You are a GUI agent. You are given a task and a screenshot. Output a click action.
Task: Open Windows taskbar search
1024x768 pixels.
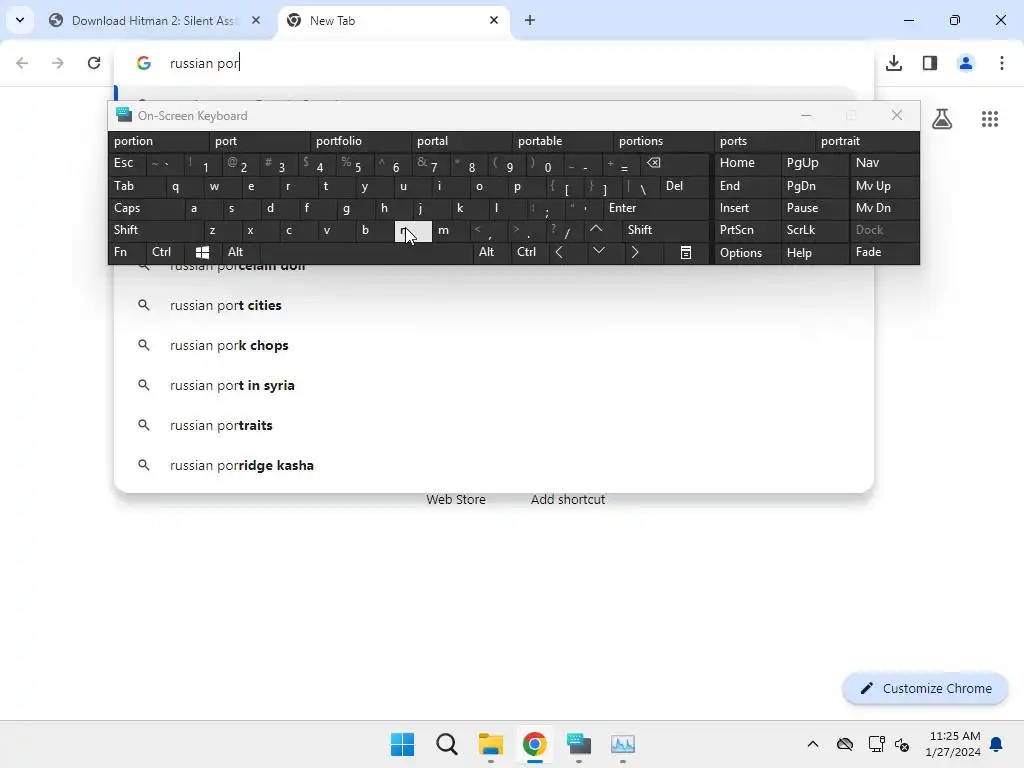click(x=447, y=744)
